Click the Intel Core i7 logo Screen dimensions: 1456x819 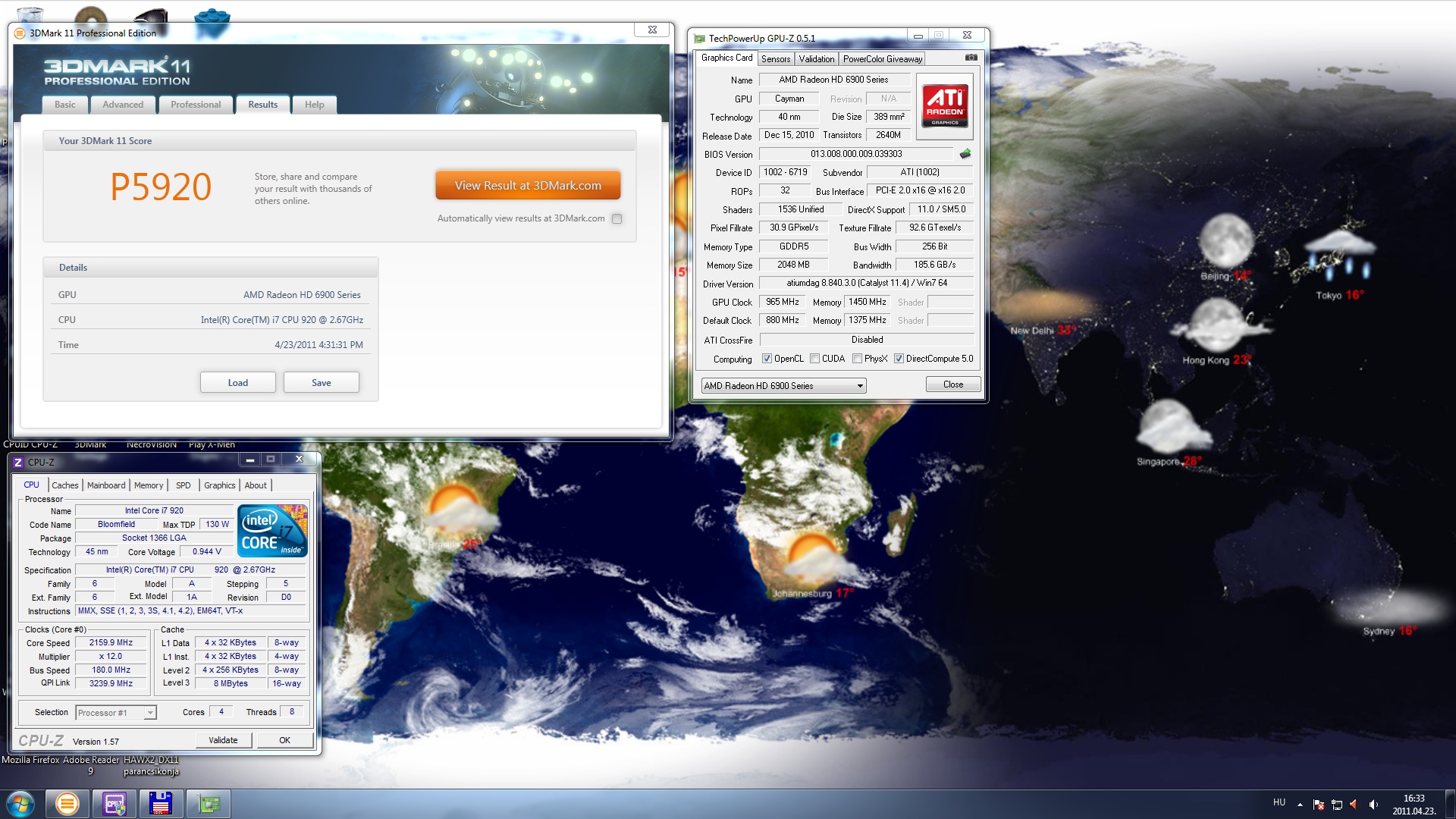[x=272, y=531]
